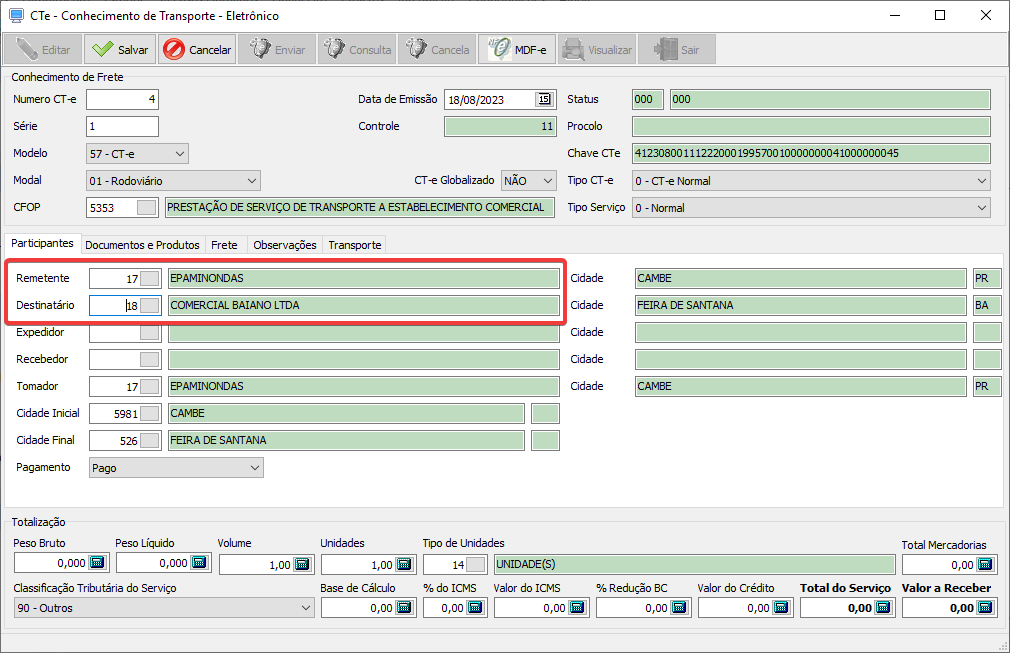Open calculator for Valor a Receber
The width and height of the screenshot is (1010, 653).
pyautogui.click(x=985, y=607)
